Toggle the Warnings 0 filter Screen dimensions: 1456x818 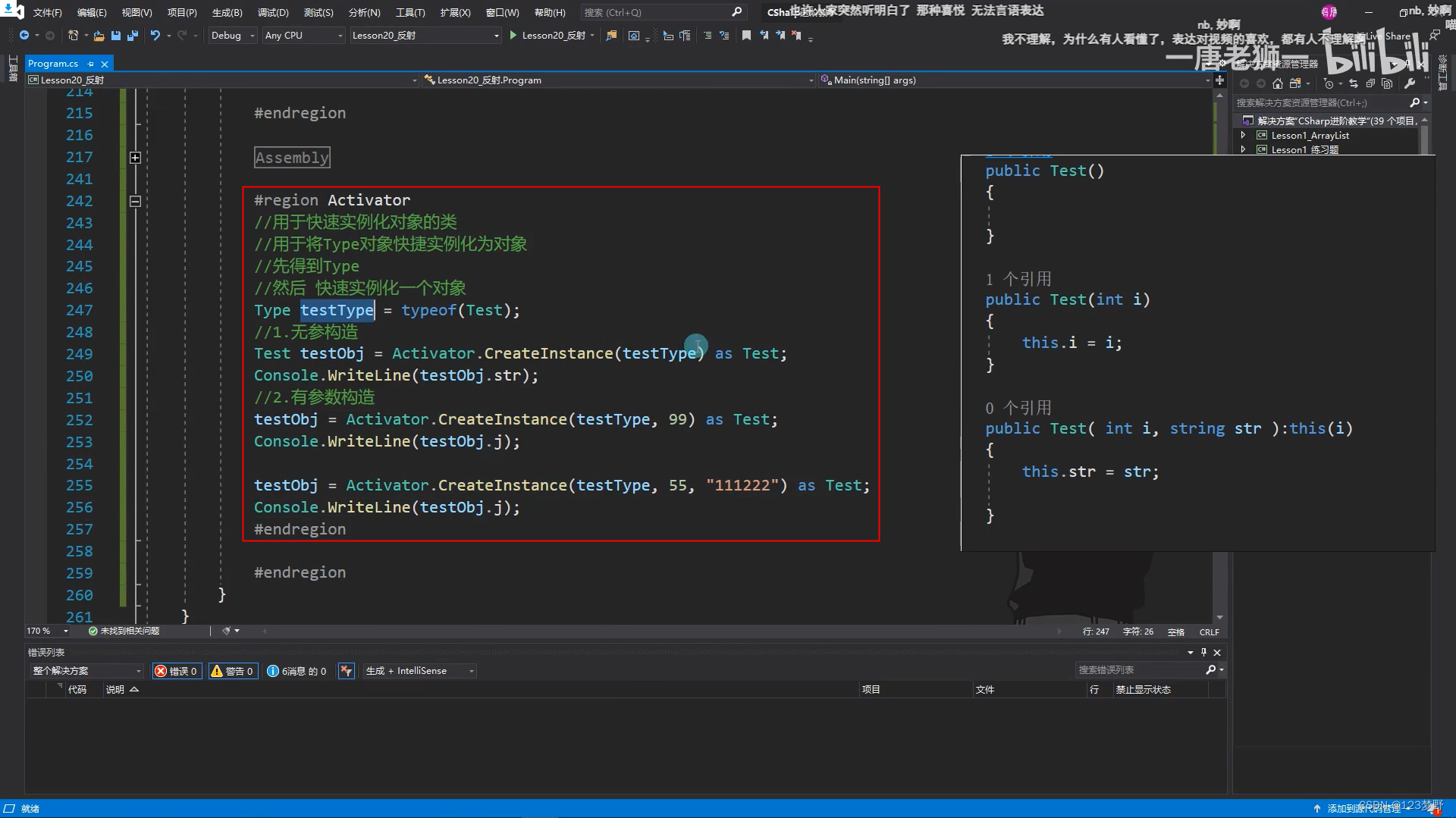point(232,671)
